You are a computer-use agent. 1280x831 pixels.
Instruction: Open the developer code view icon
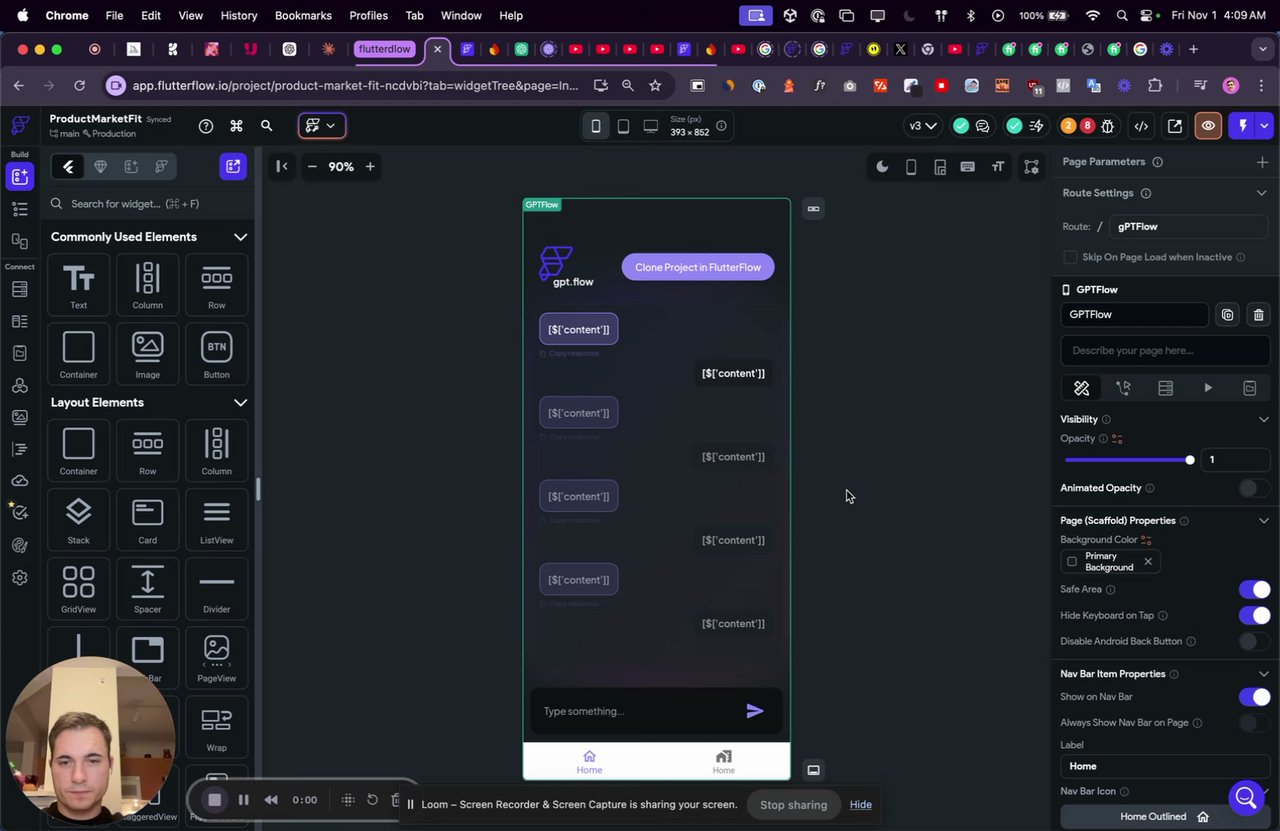coord(1141,126)
